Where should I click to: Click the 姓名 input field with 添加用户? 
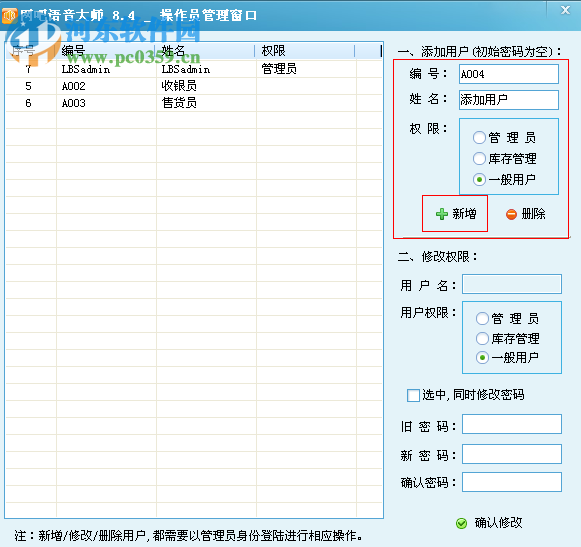pos(509,100)
